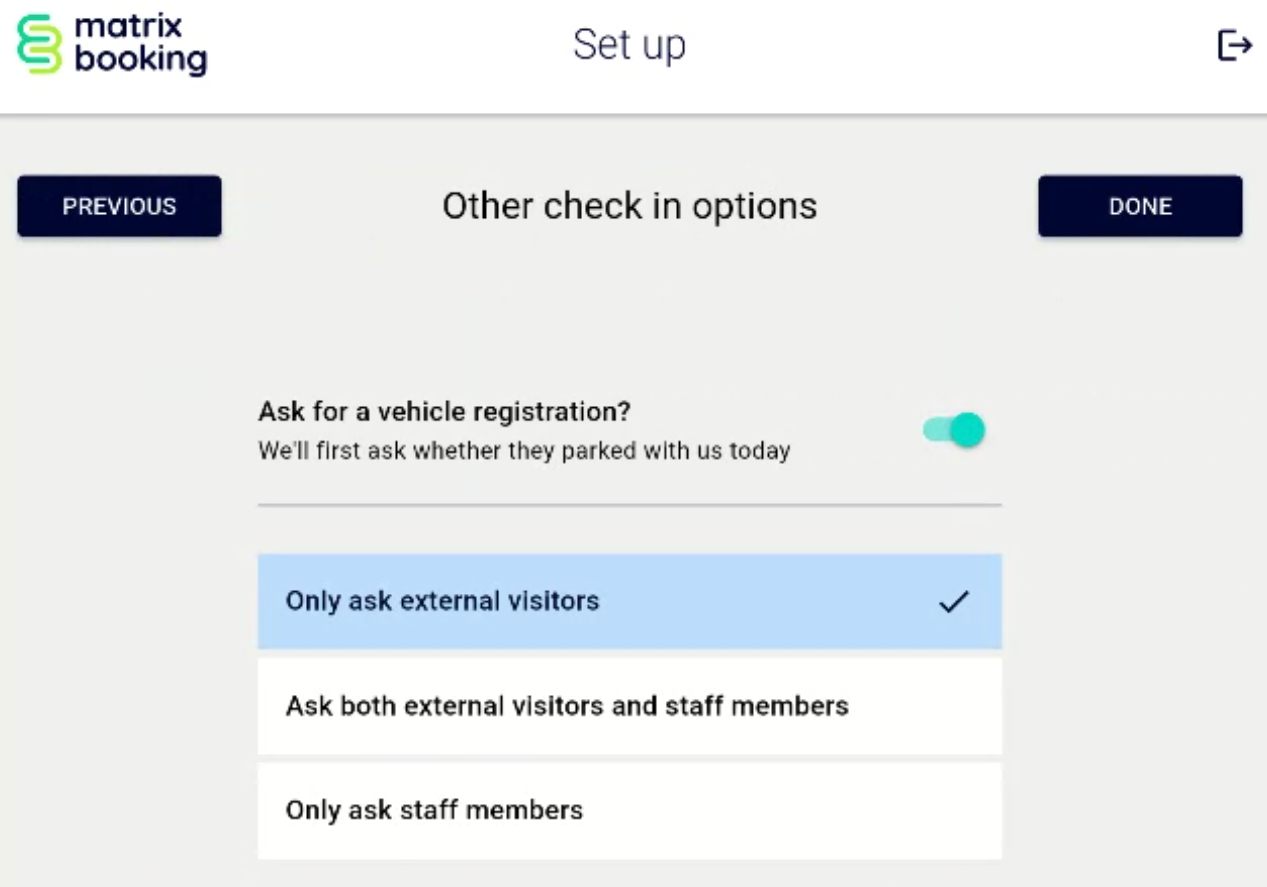This screenshot has height=887, width=1267.
Task: Open the 'Other check in options' heading
Action: (x=630, y=206)
